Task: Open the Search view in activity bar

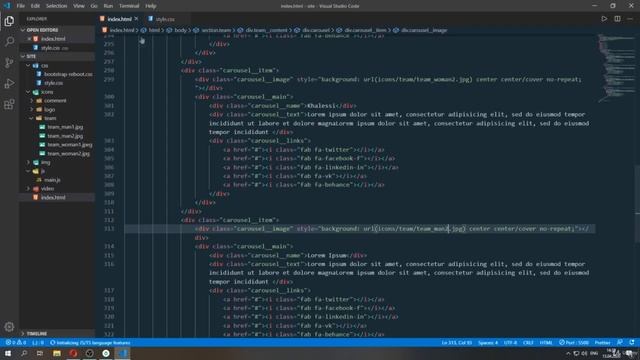Action: pos(9,41)
